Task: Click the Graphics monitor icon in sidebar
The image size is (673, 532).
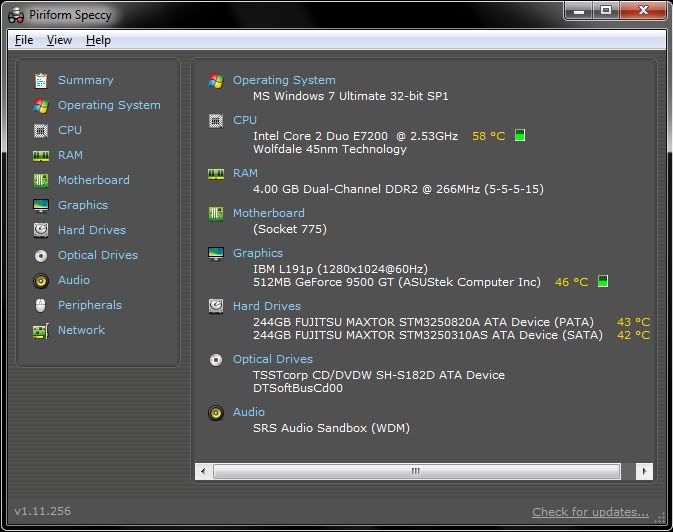Action: click(41, 205)
